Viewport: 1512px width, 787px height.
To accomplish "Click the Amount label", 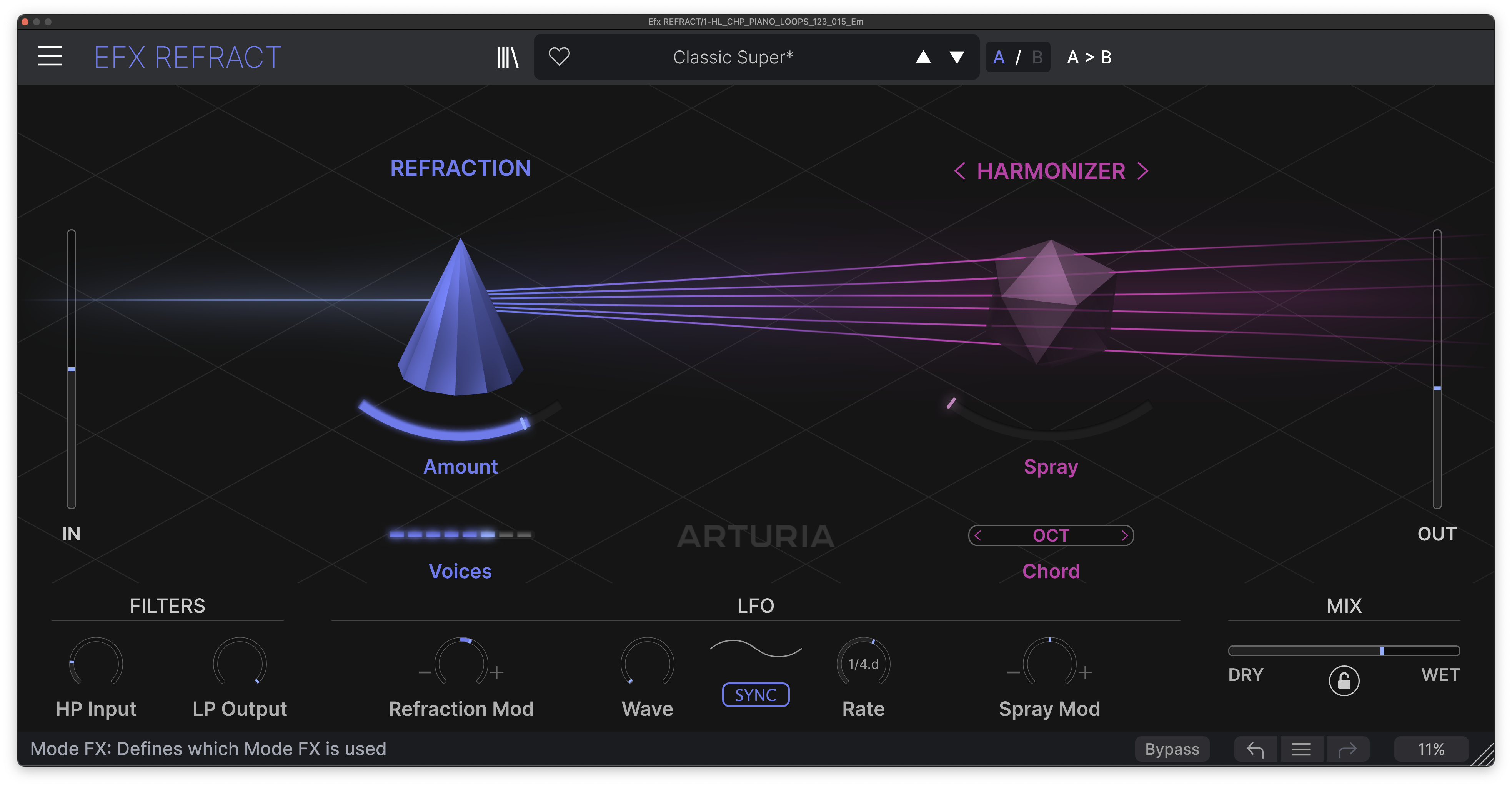I will pyautogui.click(x=460, y=466).
